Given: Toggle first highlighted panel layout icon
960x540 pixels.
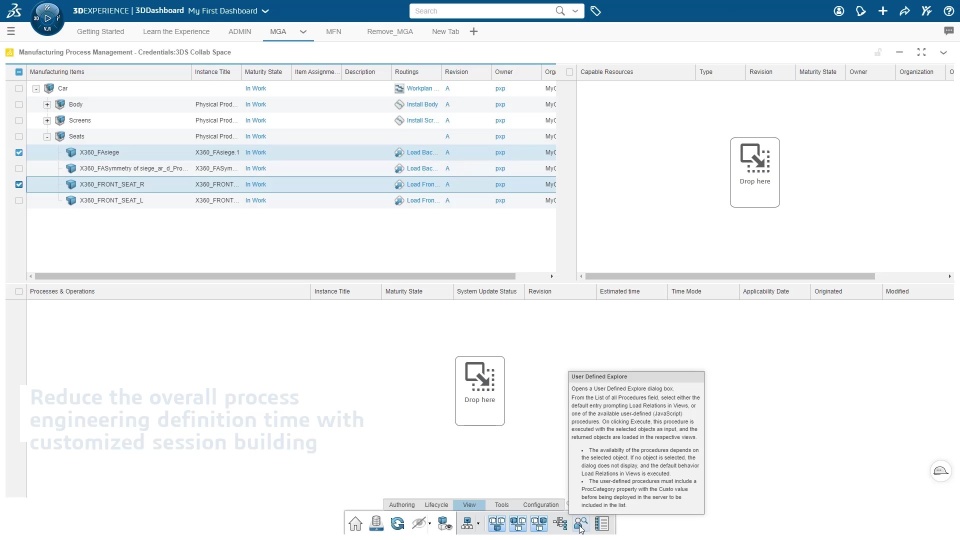Looking at the screenshot, I should coord(497,523).
